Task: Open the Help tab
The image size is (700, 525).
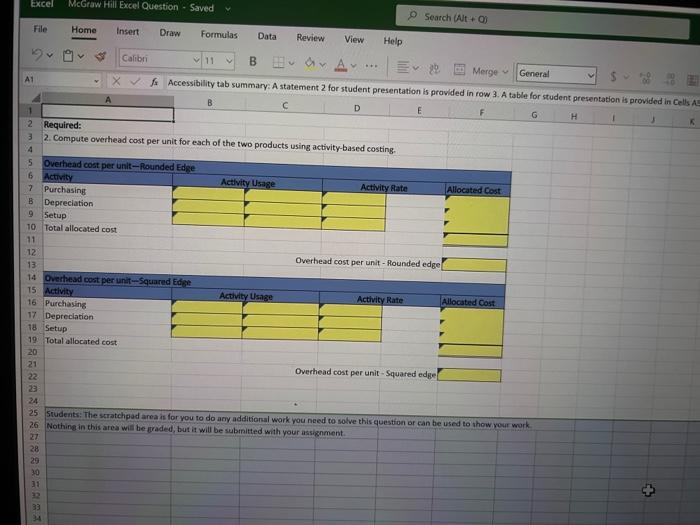Action: click(x=393, y=41)
